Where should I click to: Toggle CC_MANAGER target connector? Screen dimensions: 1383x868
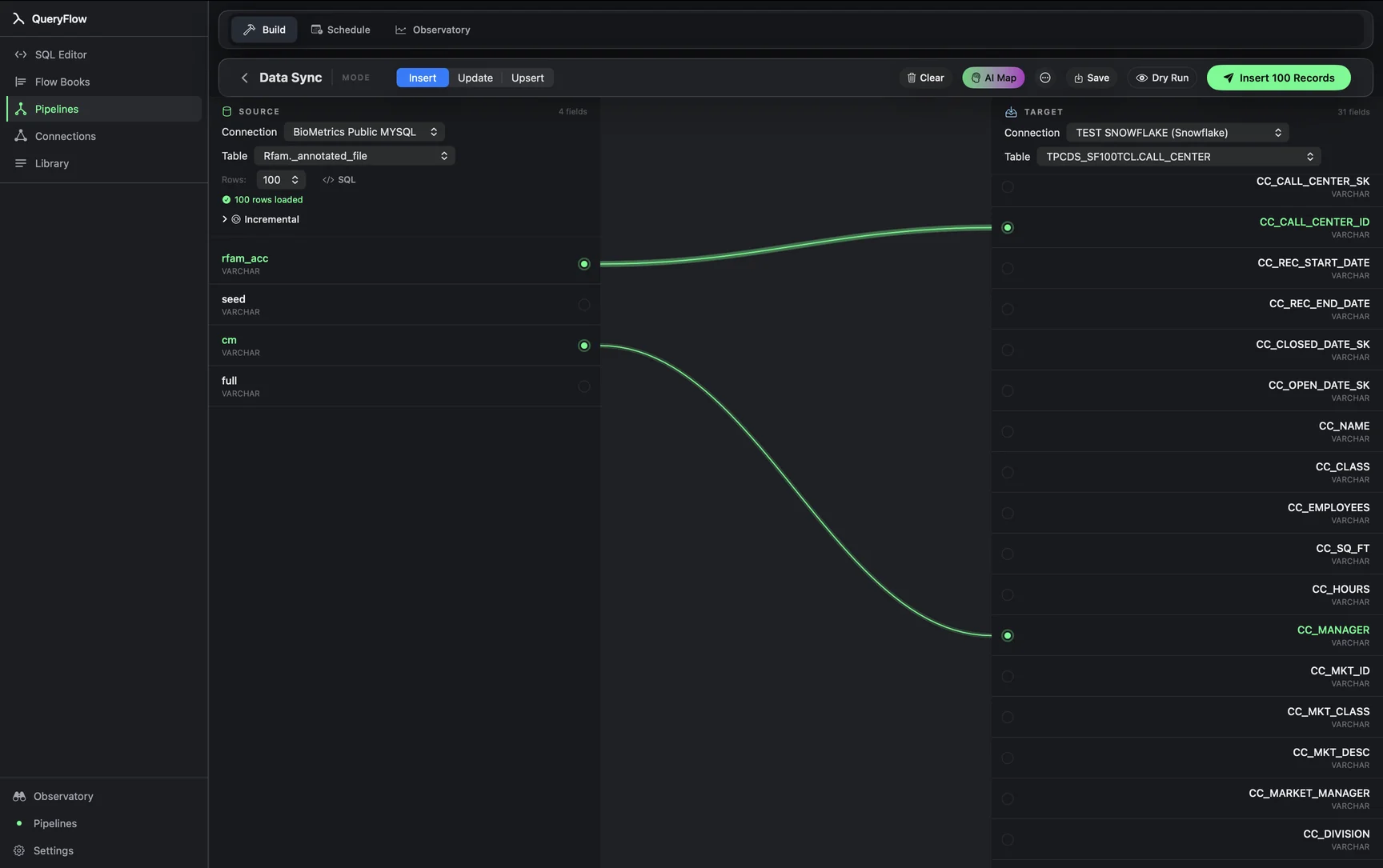tap(1008, 636)
